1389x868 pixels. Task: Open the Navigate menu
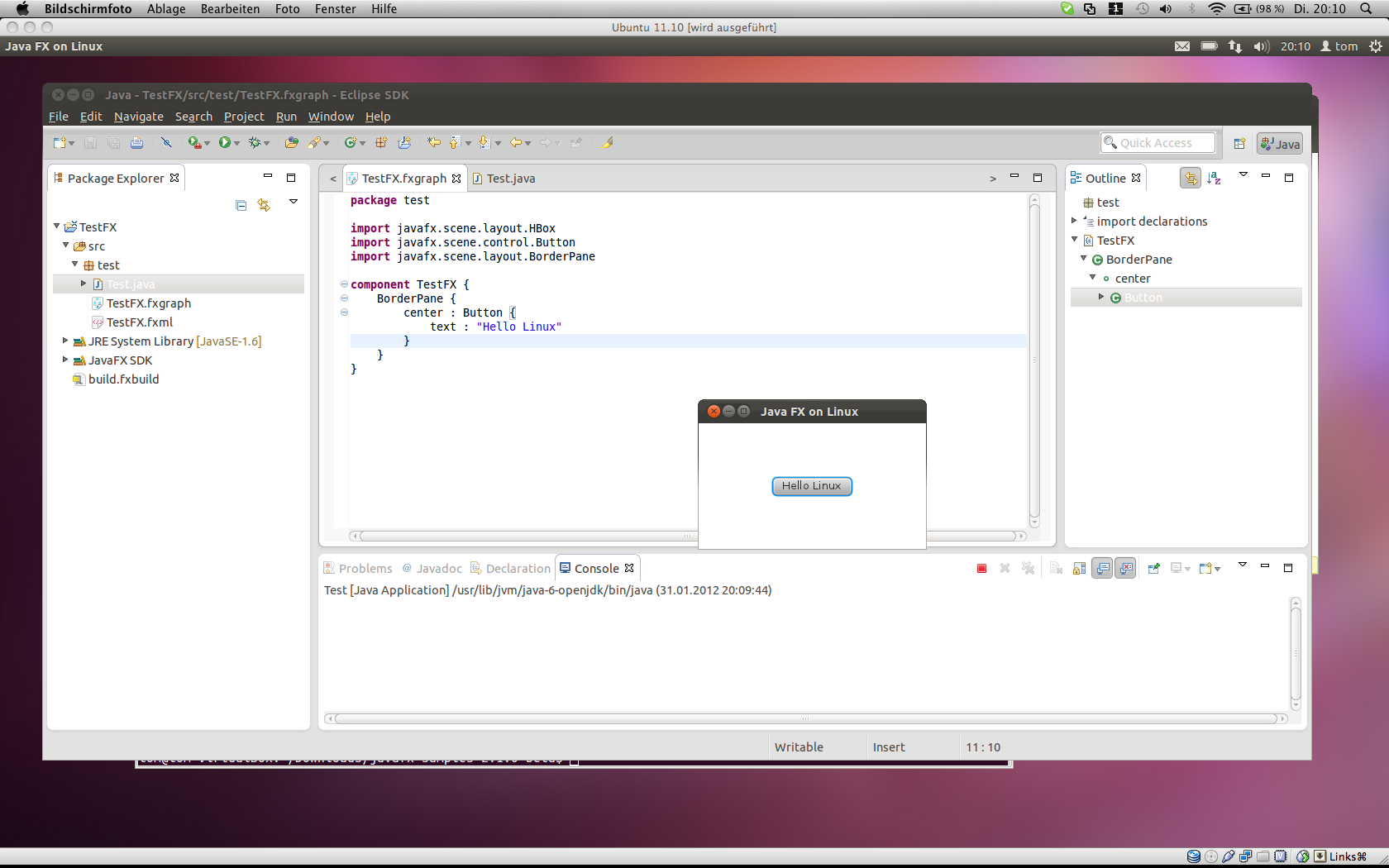coord(138,117)
